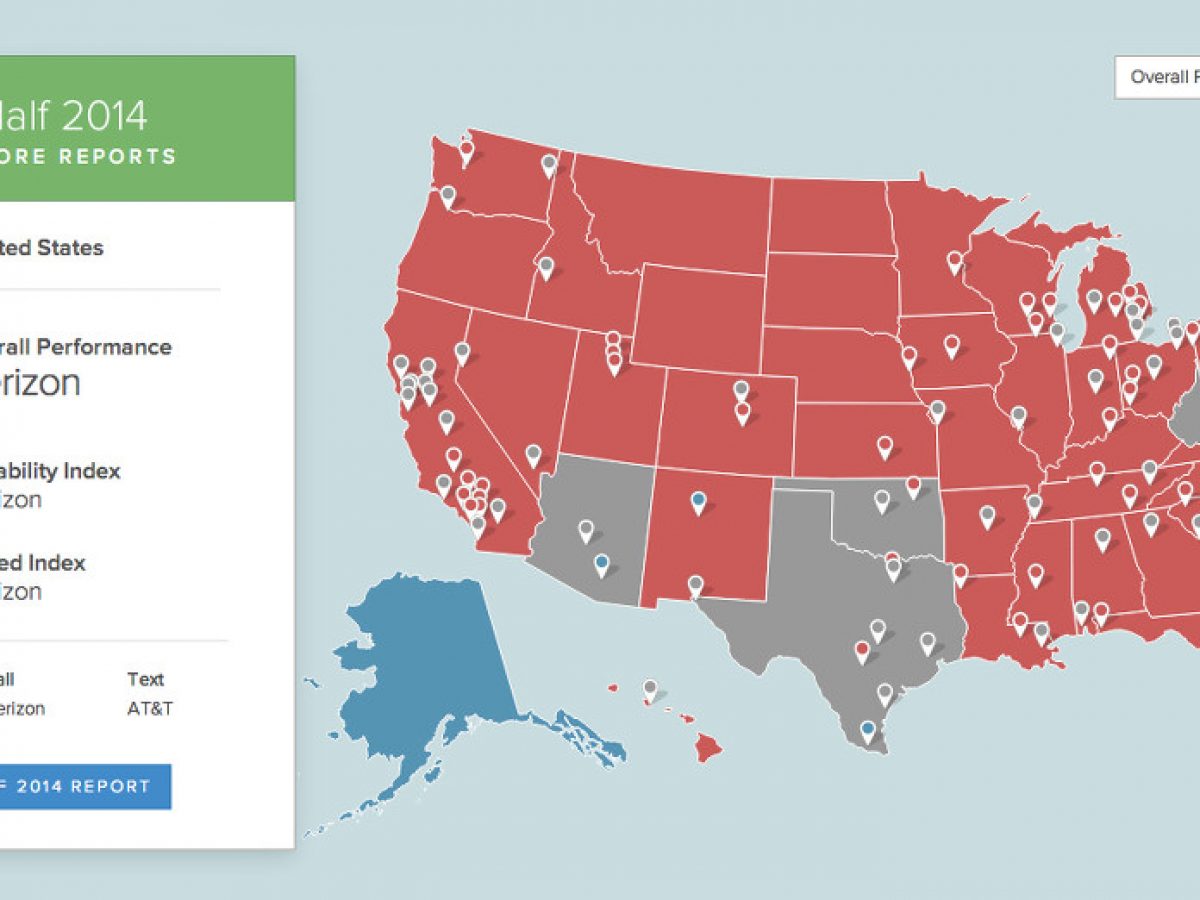Select the red pin in Kansas

[x=885, y=445]
